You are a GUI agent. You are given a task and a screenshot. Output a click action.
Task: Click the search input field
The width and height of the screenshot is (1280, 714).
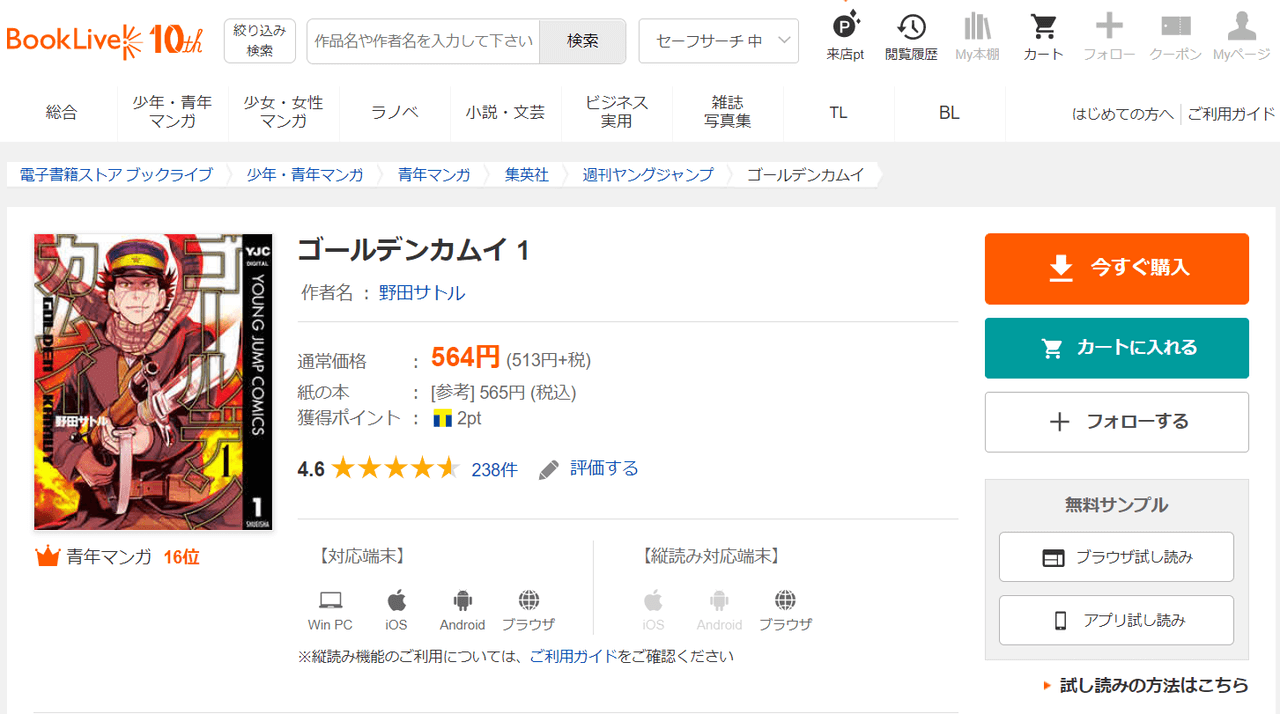pos(423,41)
